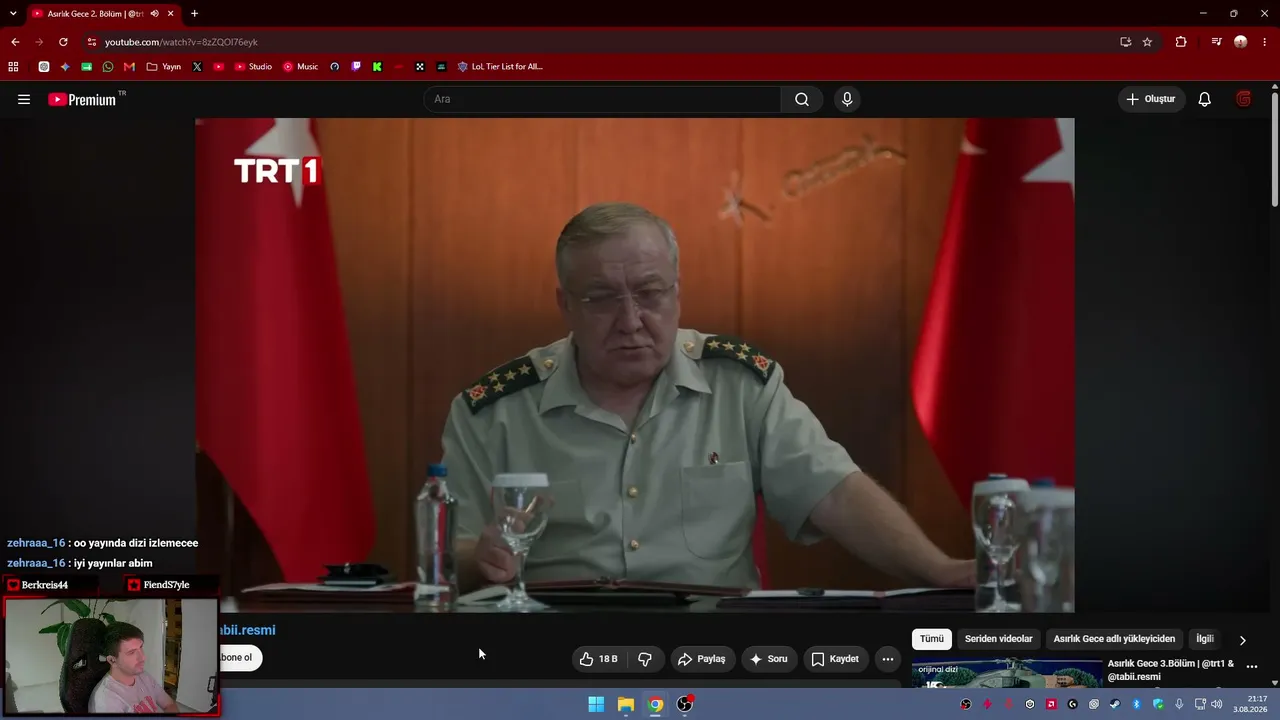Open the LoL Tier List bookmark
This screenshot has height=720, width=1280.
(x=500, y=67)
